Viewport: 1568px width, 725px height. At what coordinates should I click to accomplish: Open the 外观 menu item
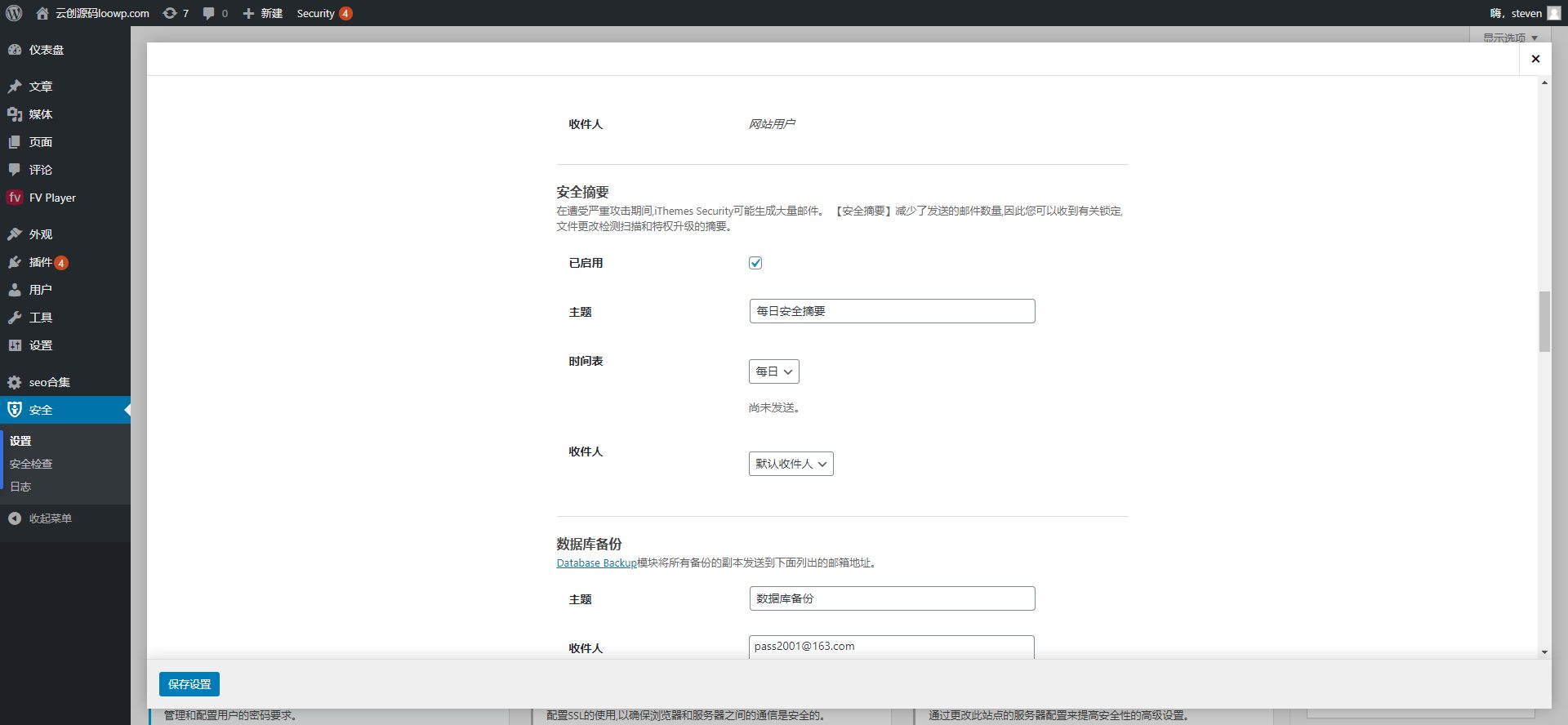pyautogui.click(x=65, y=234)
